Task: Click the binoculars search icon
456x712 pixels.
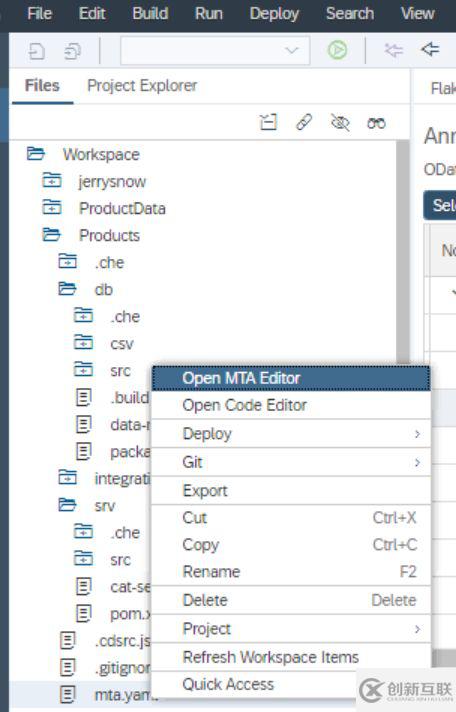Action: [376, 123]
